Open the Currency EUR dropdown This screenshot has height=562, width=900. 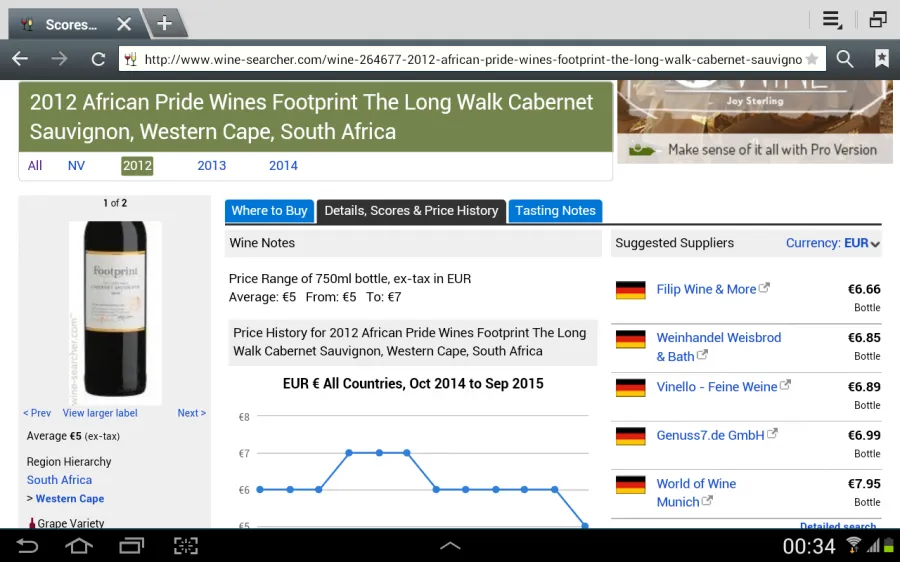coord(832,243)
